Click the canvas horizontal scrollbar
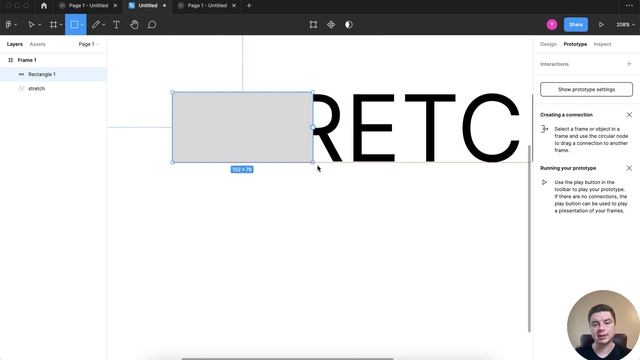Viewport: 640px width, 360px height. (x=287, y=359)
